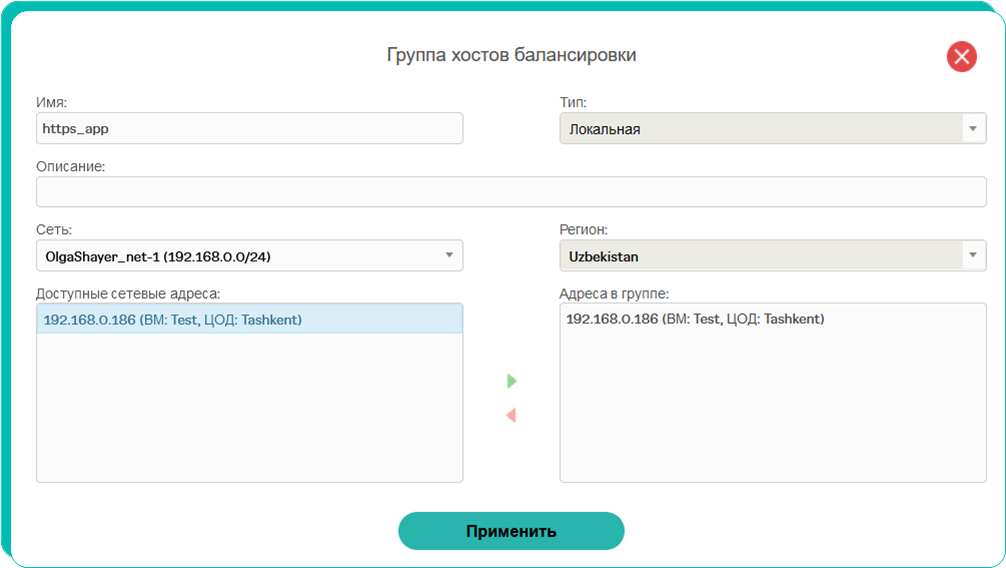The height and width of the screenshot is (568, 1006).
Task: Click the Описание: label
Action: point(71,166)
